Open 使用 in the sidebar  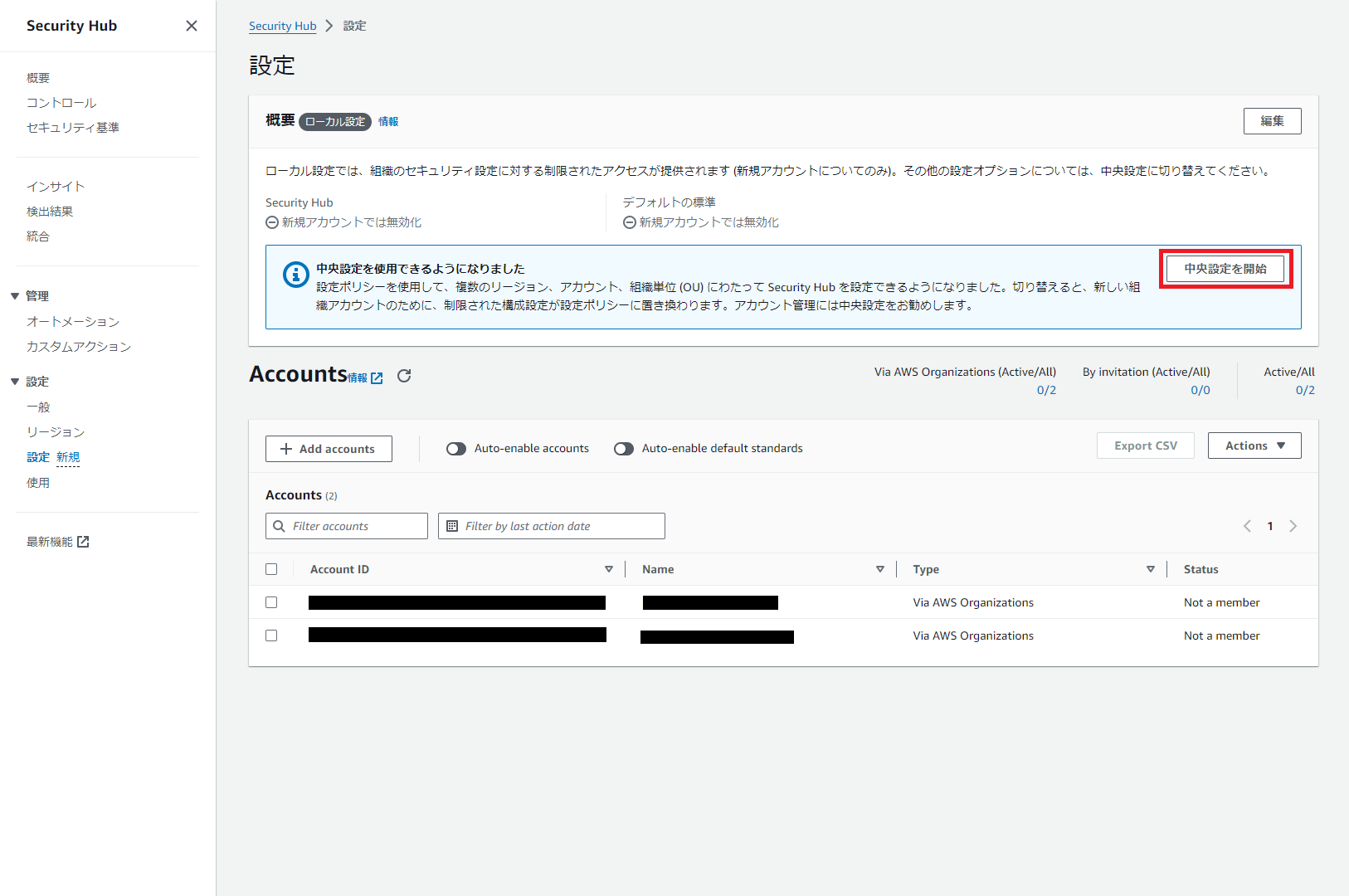click(38, 483)
